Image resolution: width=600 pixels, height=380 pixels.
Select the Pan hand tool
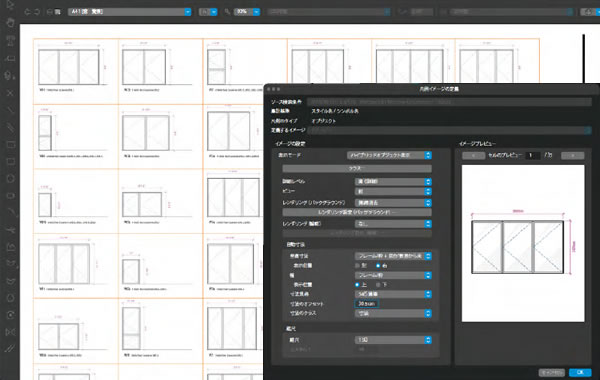tap(10, 22)
